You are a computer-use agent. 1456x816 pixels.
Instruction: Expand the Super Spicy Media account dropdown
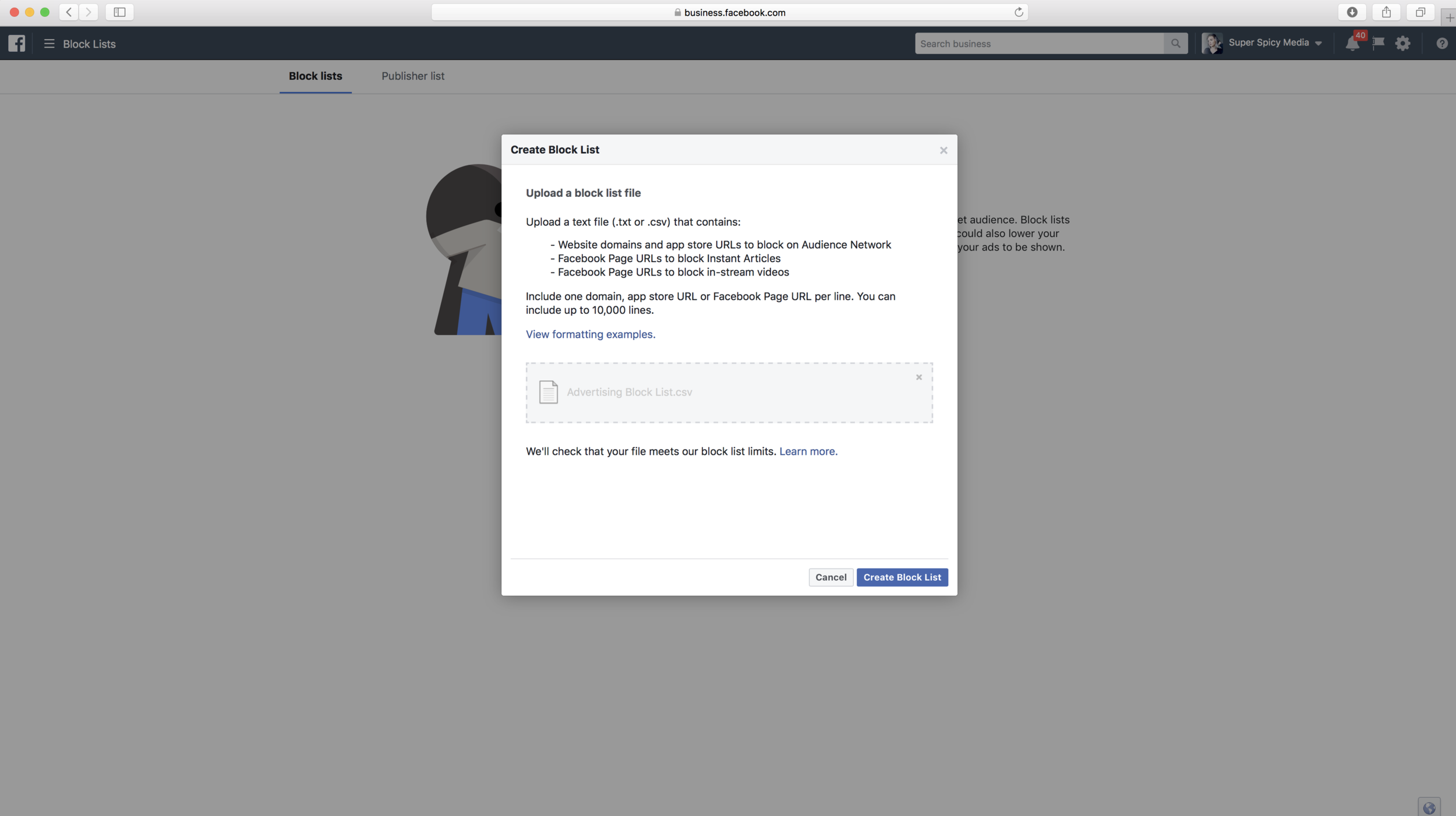[1319, 44]
